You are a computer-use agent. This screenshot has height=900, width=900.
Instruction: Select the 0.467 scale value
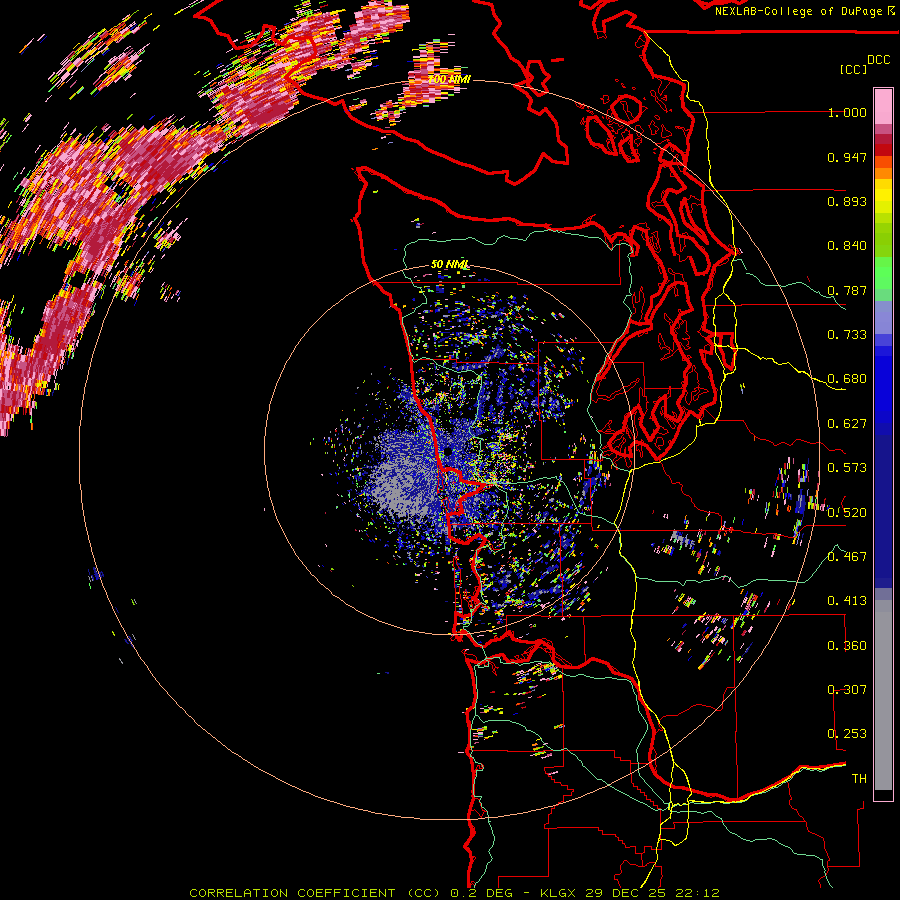tap(847, 556)
